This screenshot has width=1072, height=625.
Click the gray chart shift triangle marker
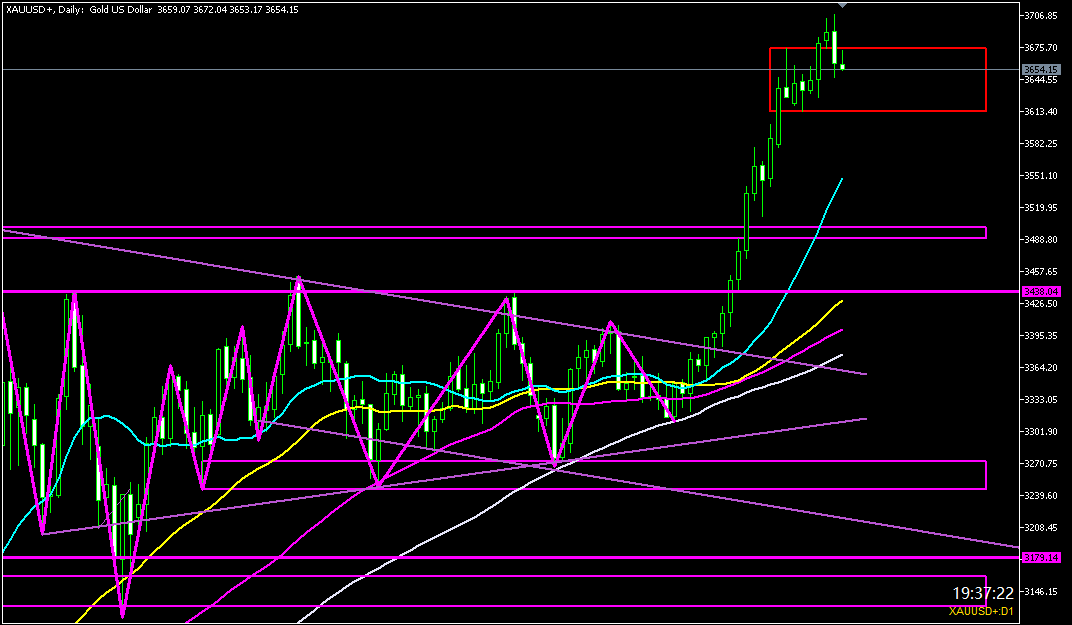pyautogui.click(x=842, y=5)
